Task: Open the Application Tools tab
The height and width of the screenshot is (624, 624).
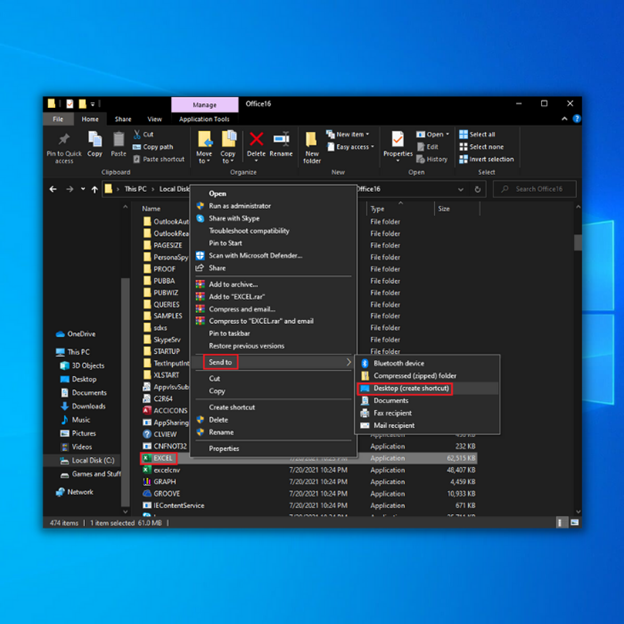Action: pos(204,119)
